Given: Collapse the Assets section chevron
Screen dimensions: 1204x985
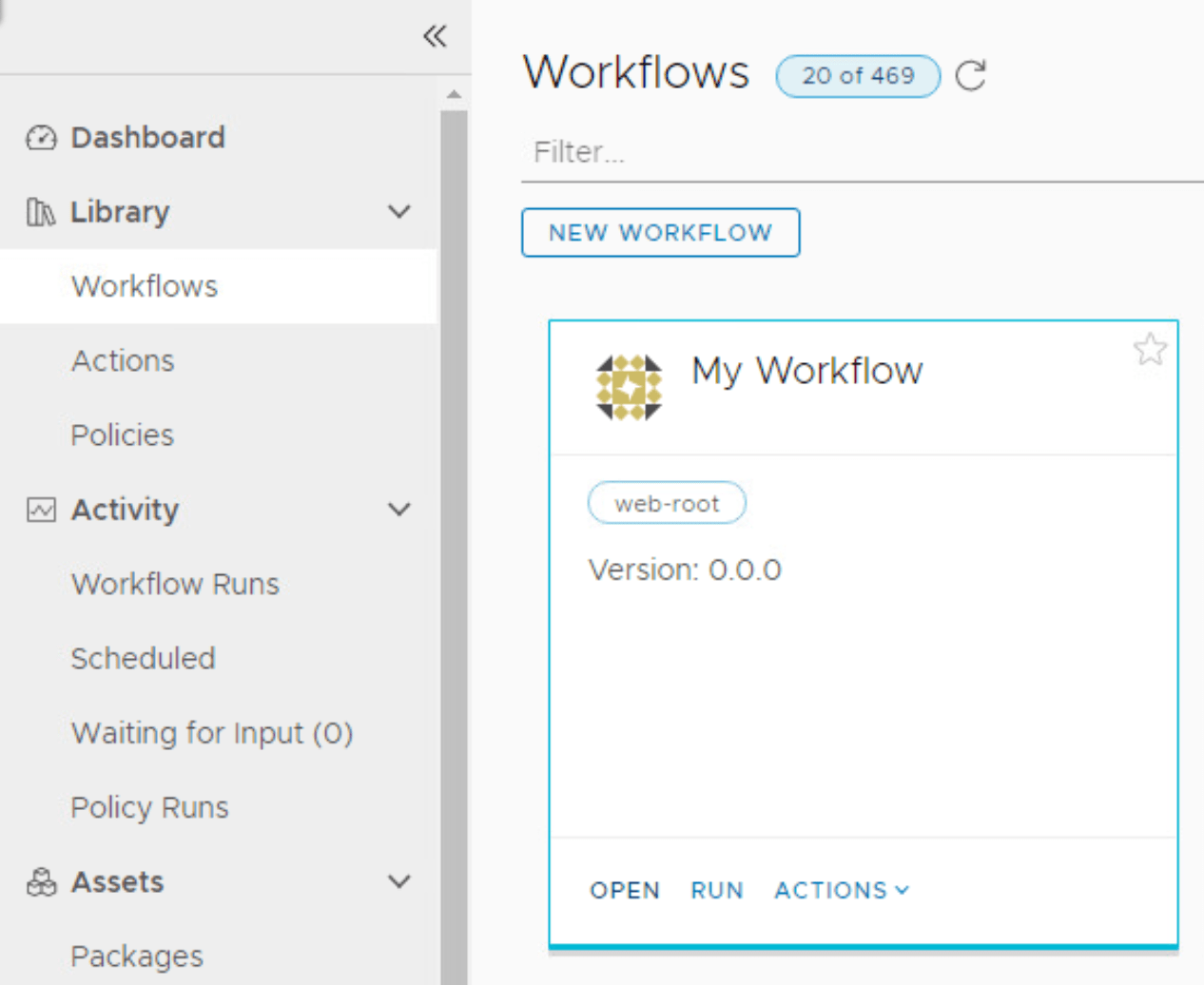Looking at the screenshot, I should pyautogui.click(x=399, y=881).
